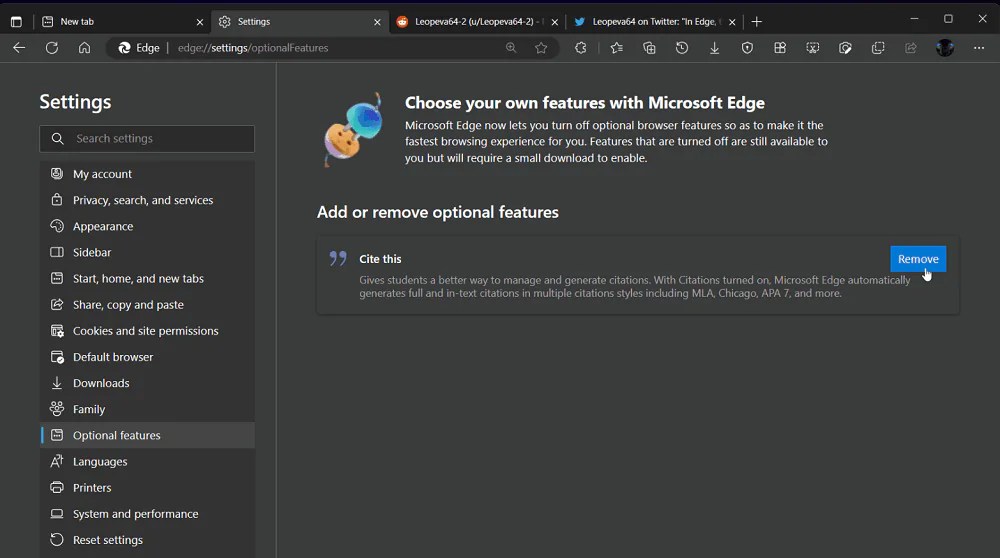Open Languages settings
This screenshot has height=558, width=1000.
pos(147,461)
